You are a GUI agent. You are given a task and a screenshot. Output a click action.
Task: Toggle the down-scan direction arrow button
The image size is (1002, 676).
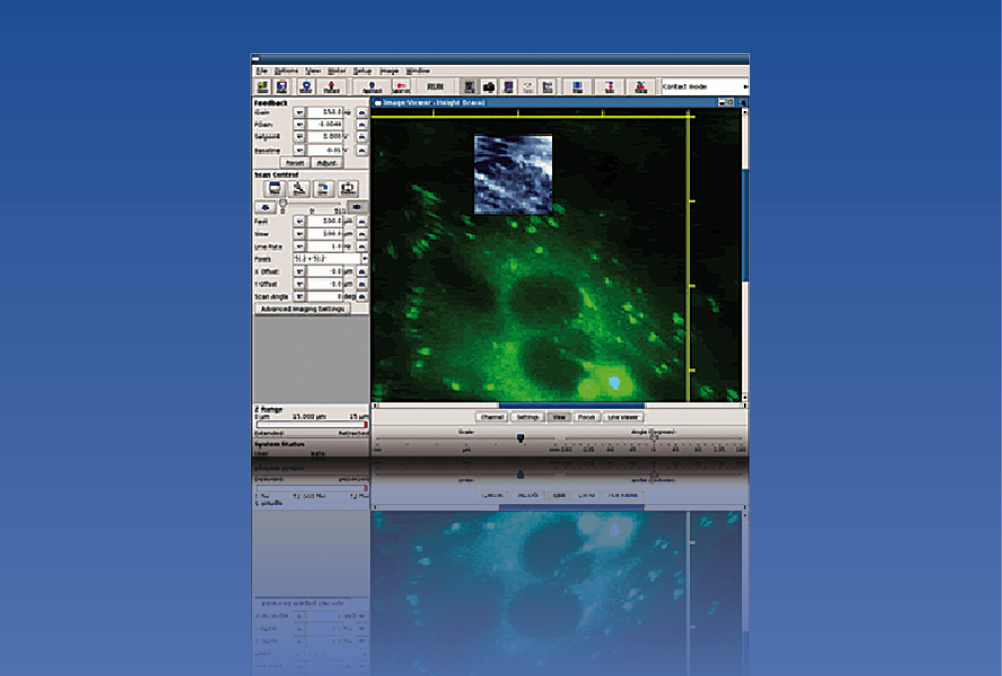[x=266, y=208]
